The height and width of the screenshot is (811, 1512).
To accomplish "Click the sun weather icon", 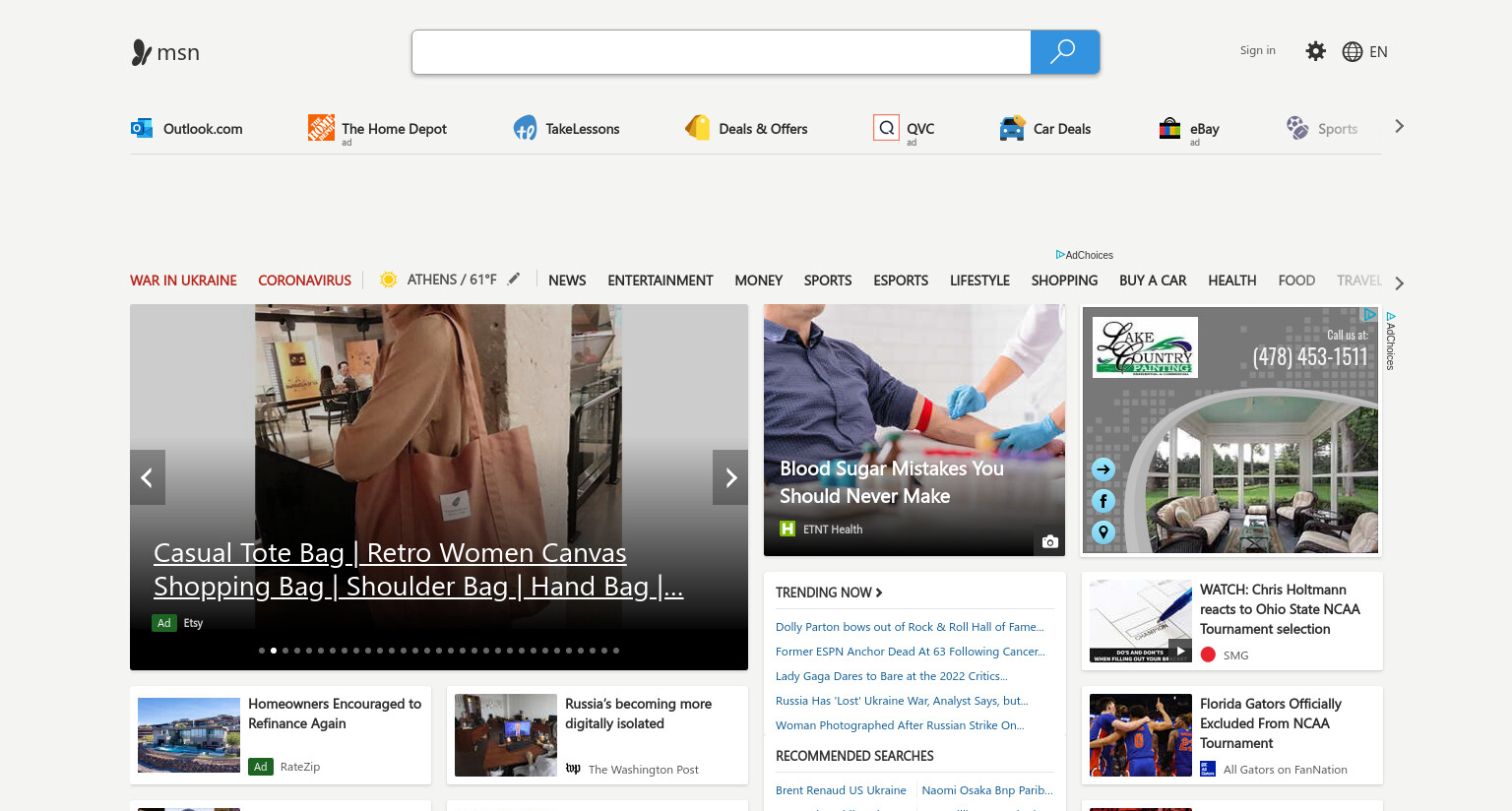I will coord(389,280).
